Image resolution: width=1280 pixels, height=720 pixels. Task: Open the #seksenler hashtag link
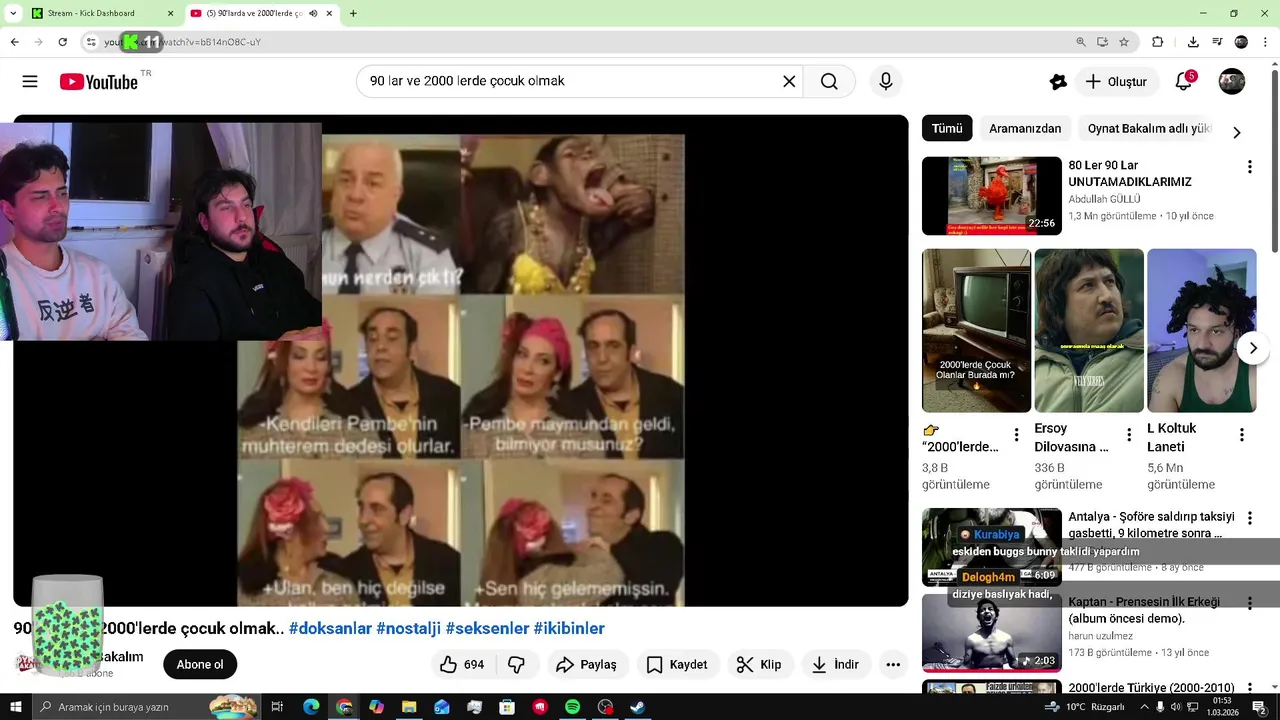[x=487, y=628]
